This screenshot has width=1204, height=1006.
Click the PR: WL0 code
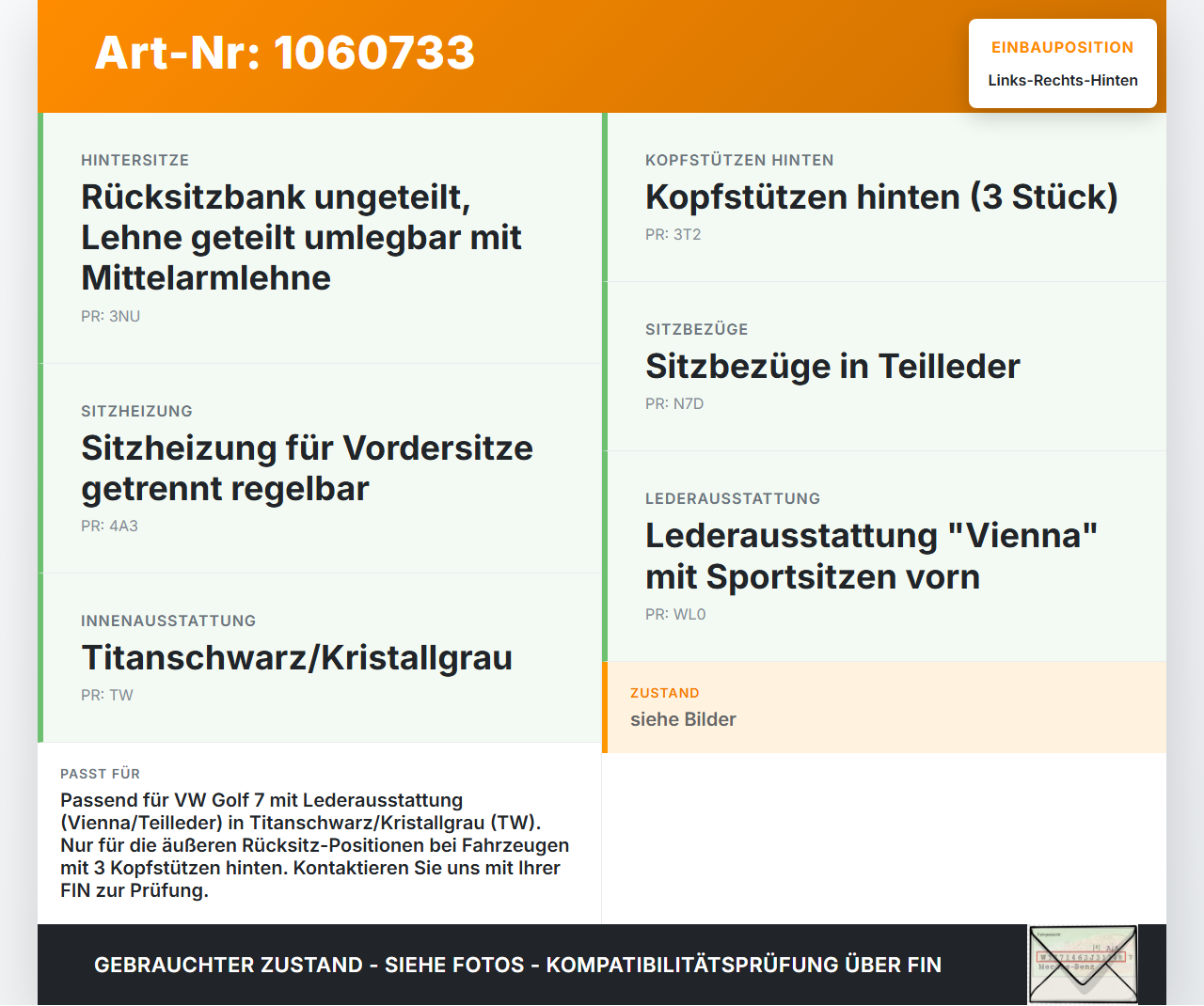675,614
